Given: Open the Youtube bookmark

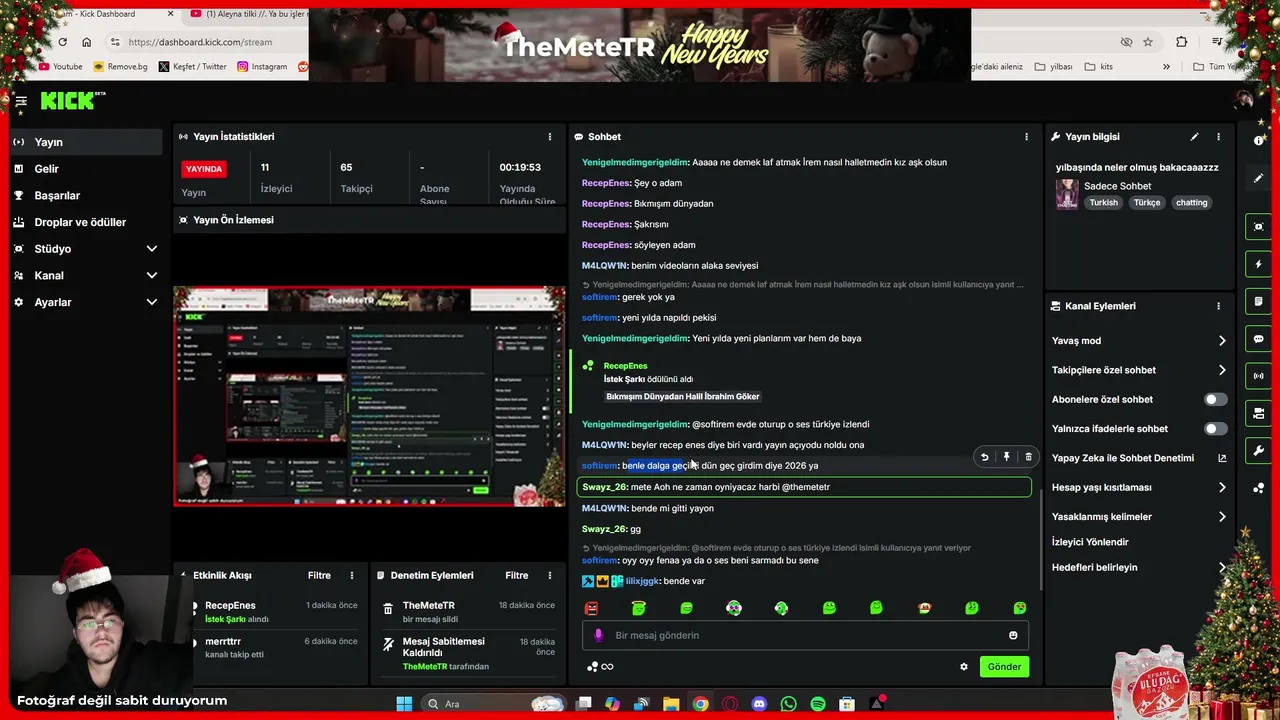Looking at the screenshot, I should tap(61, 67).
